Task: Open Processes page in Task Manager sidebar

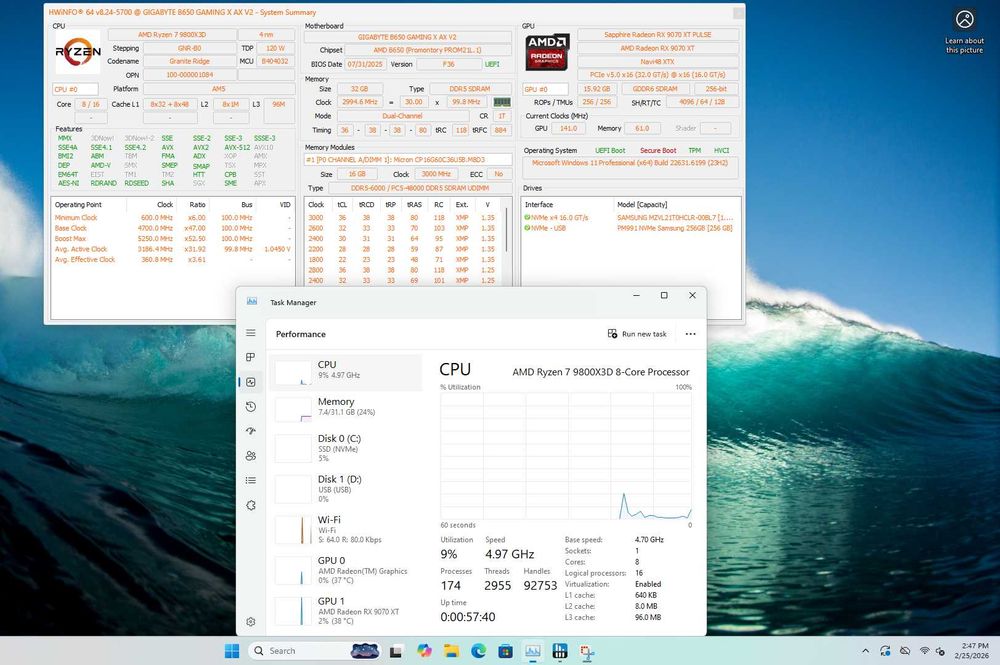Action: [251, 357]
